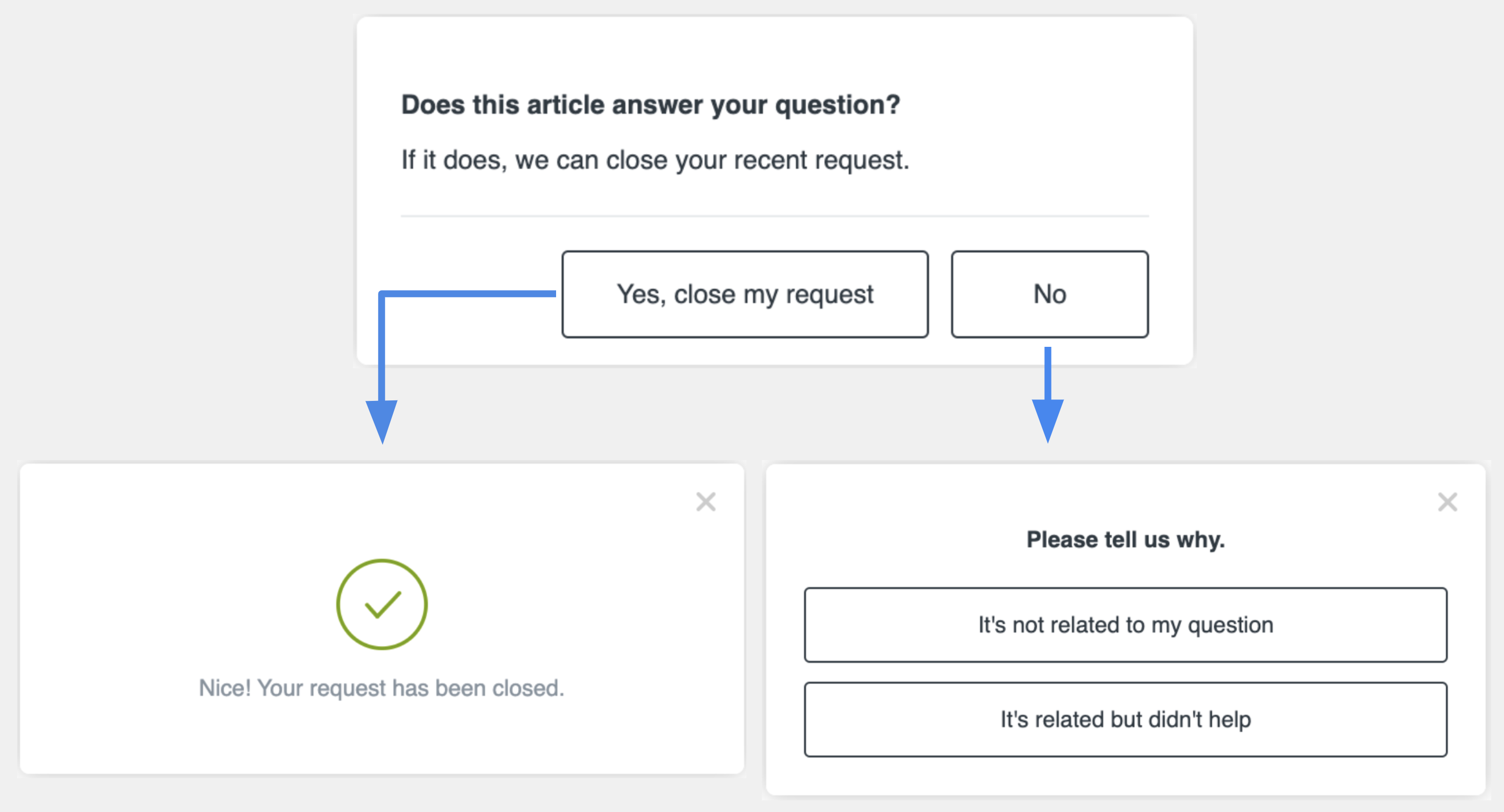Click the green checkmark success icon
This screenshot has height=812, width=1504.
click(x=382, y=604)
